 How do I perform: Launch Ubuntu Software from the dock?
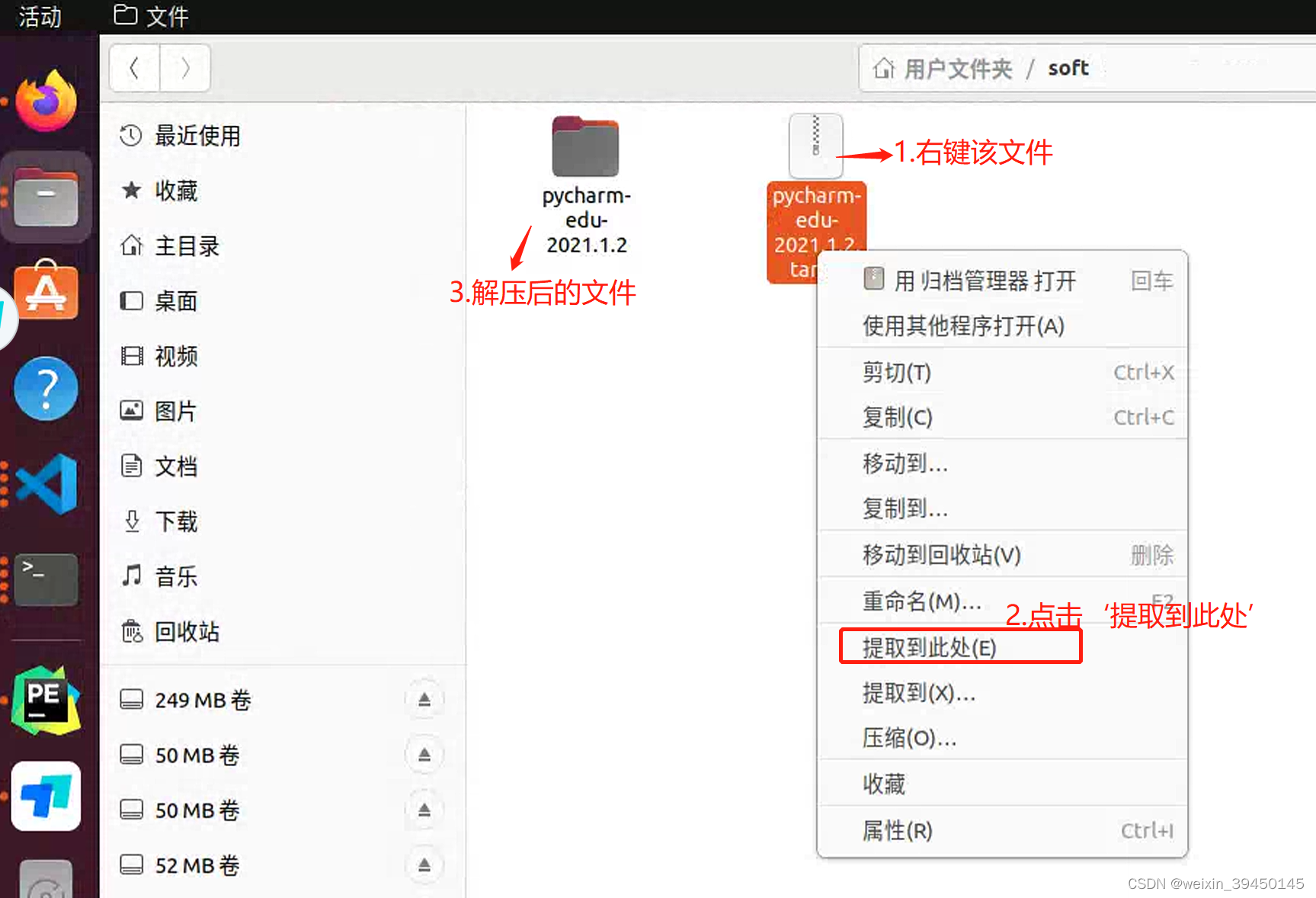[46, 290]
